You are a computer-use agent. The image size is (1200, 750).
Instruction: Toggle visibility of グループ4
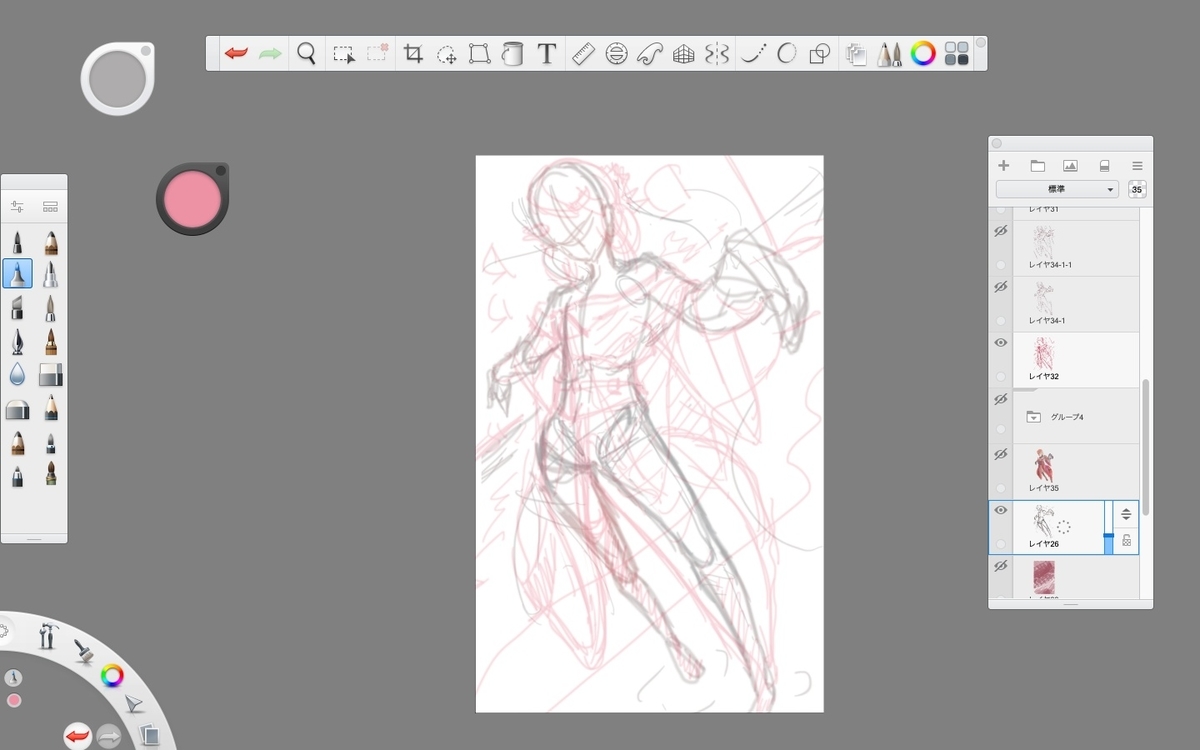(x=1000, y=399)
